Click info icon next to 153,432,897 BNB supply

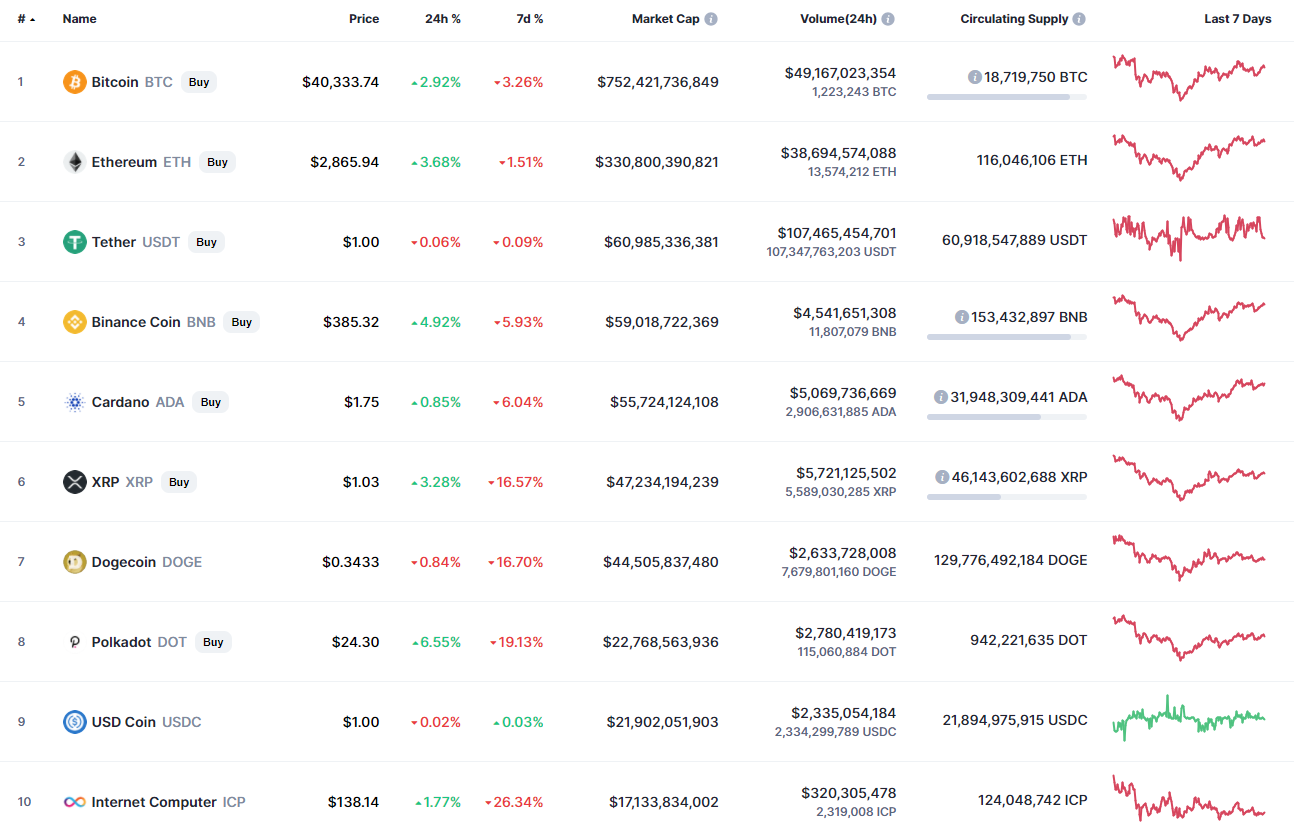pyautogui.click(x=962, y=317)
